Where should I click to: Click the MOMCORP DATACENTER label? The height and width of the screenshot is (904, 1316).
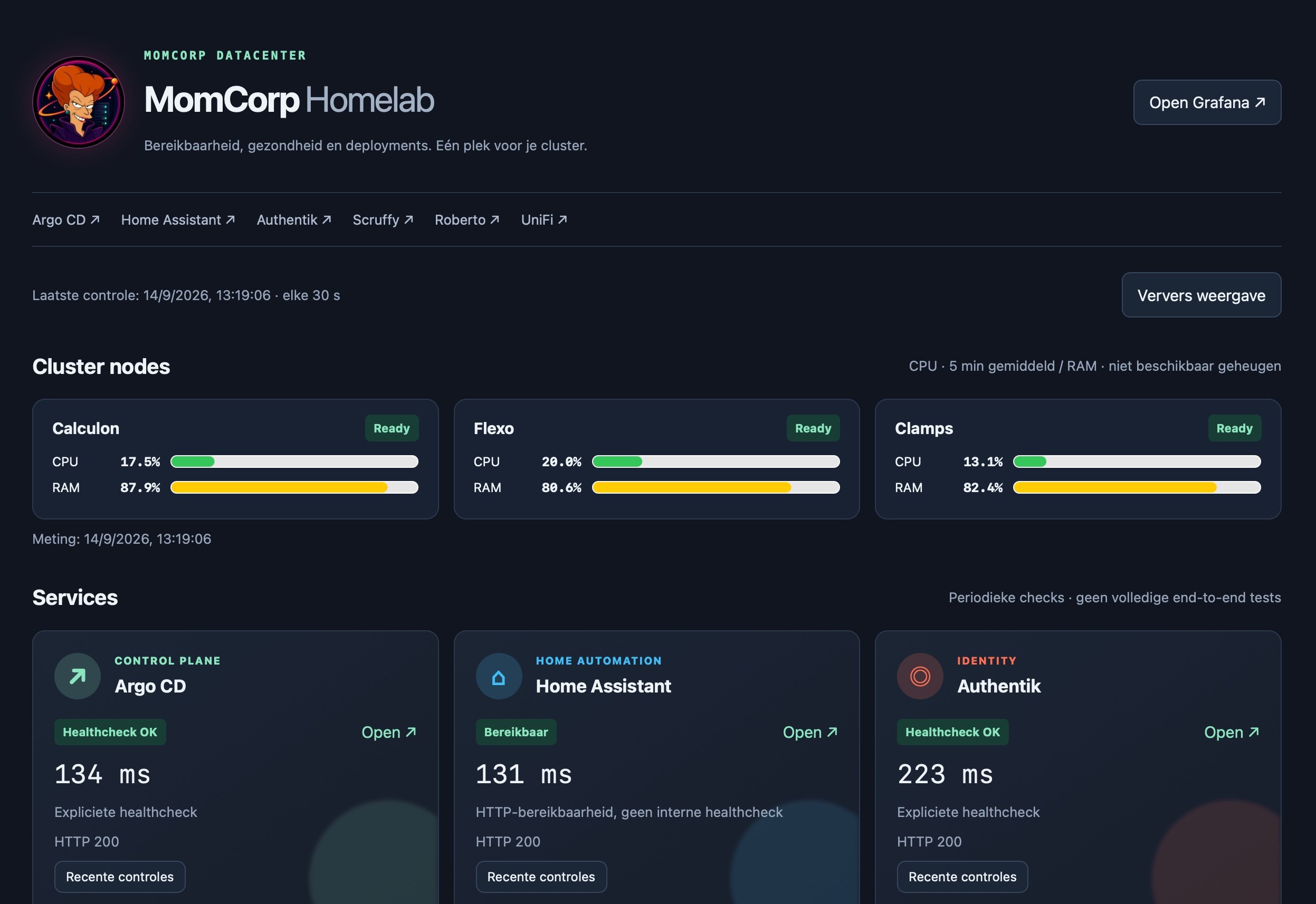[225, 55]
